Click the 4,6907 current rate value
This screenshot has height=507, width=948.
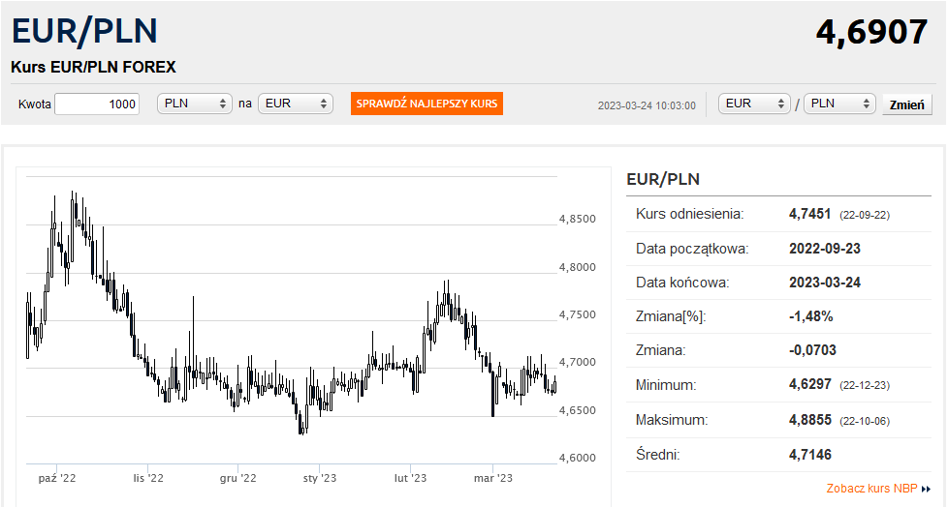(x=871, y=32)
